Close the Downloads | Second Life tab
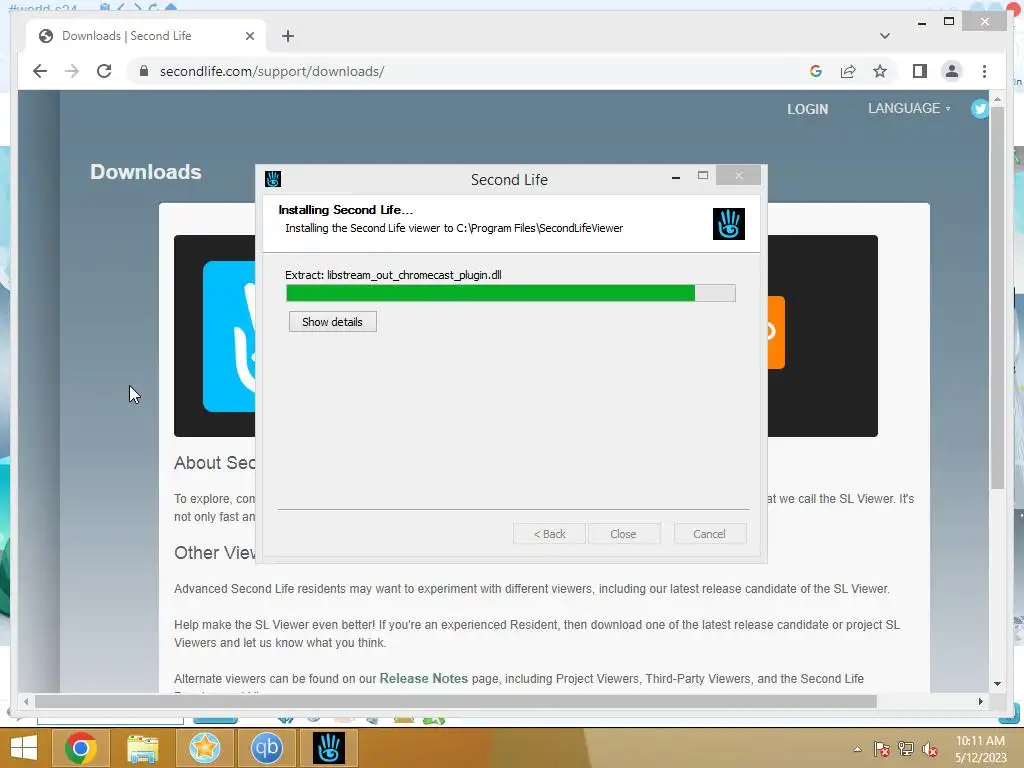Viewport: 1024px width, 768px height. point(249,36)
